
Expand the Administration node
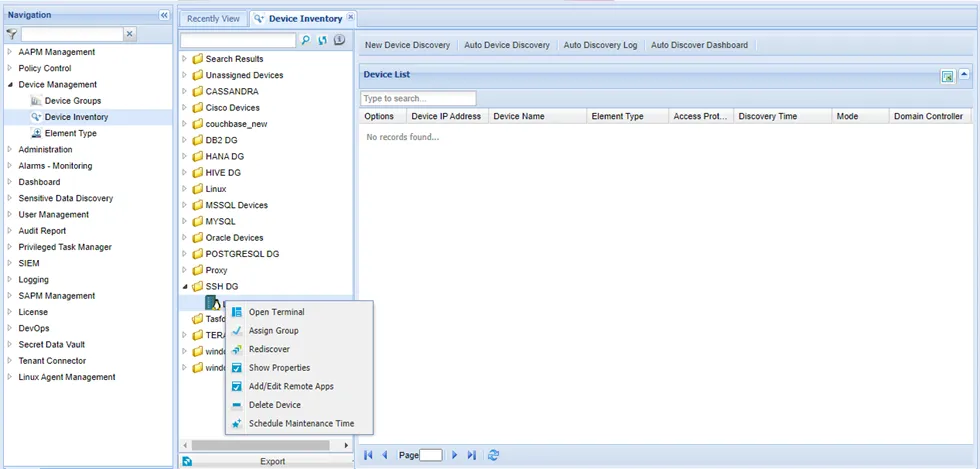point(10,149)
